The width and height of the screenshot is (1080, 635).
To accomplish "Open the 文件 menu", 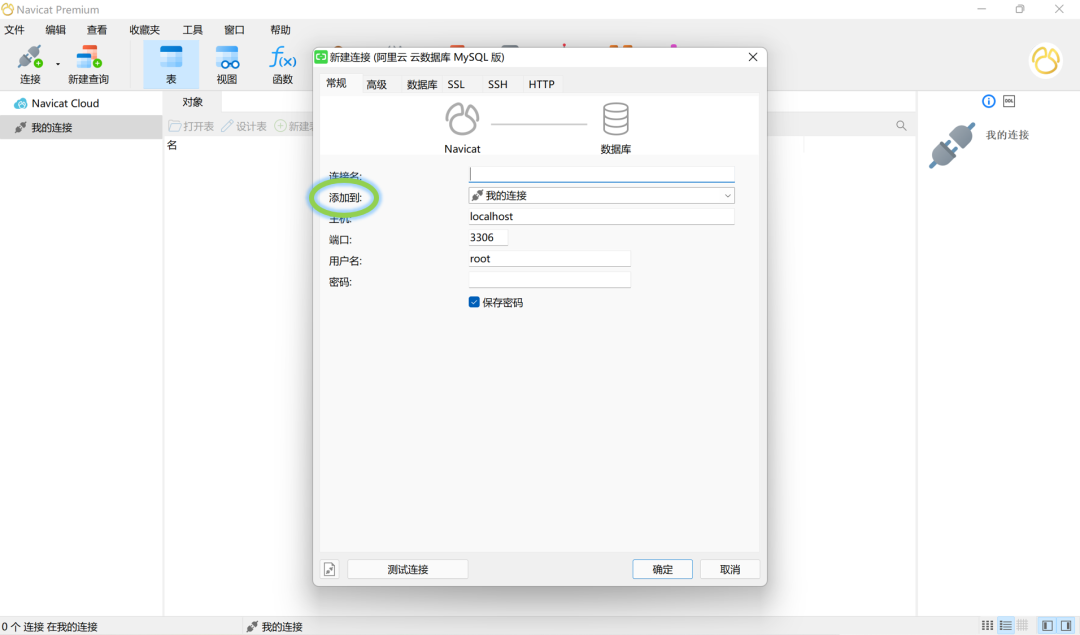I will [x=14, y=30].
